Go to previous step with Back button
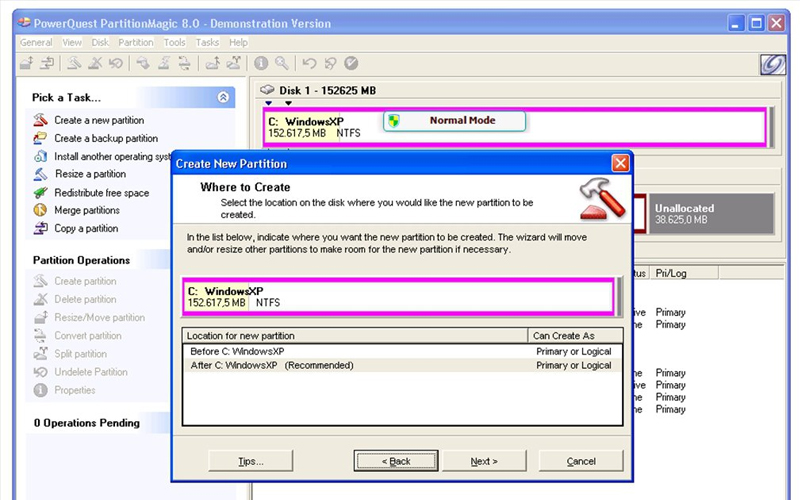Screen dimensions: 800x500 [x=396, y=461]
